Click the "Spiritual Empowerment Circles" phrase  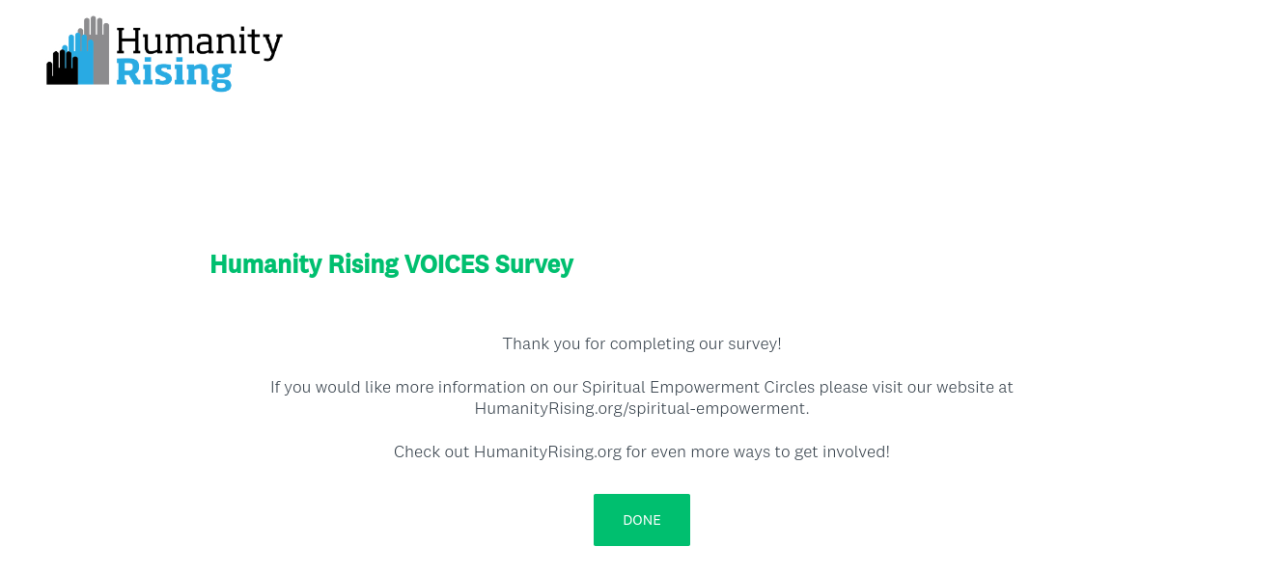point(698,387)
